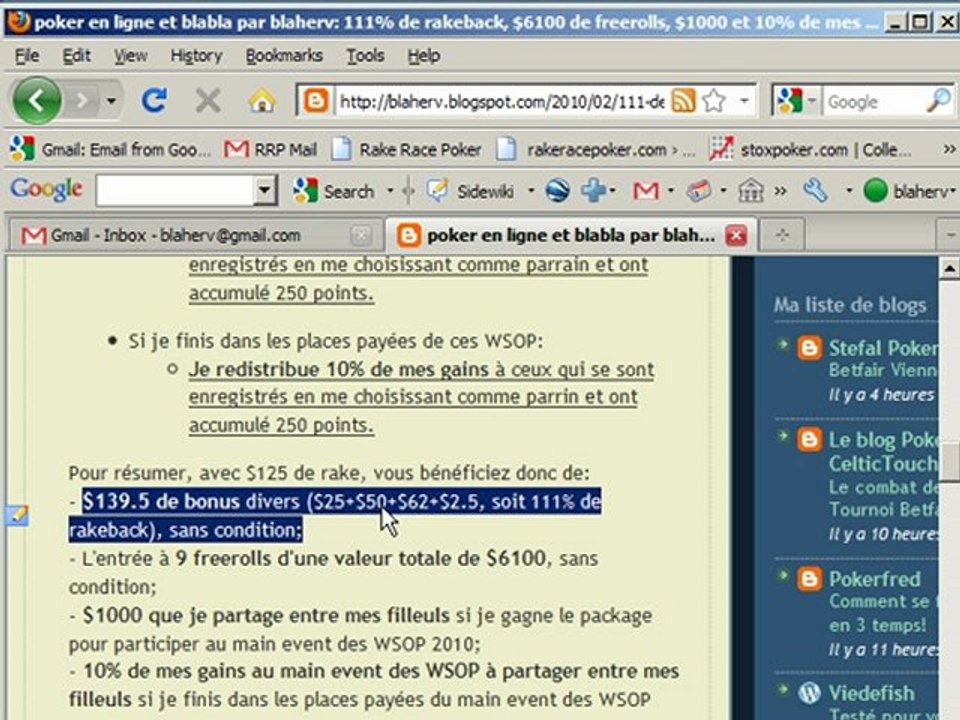Open the Help menu
This screenshot has height=720, width=960.
[x=424, y=56]
